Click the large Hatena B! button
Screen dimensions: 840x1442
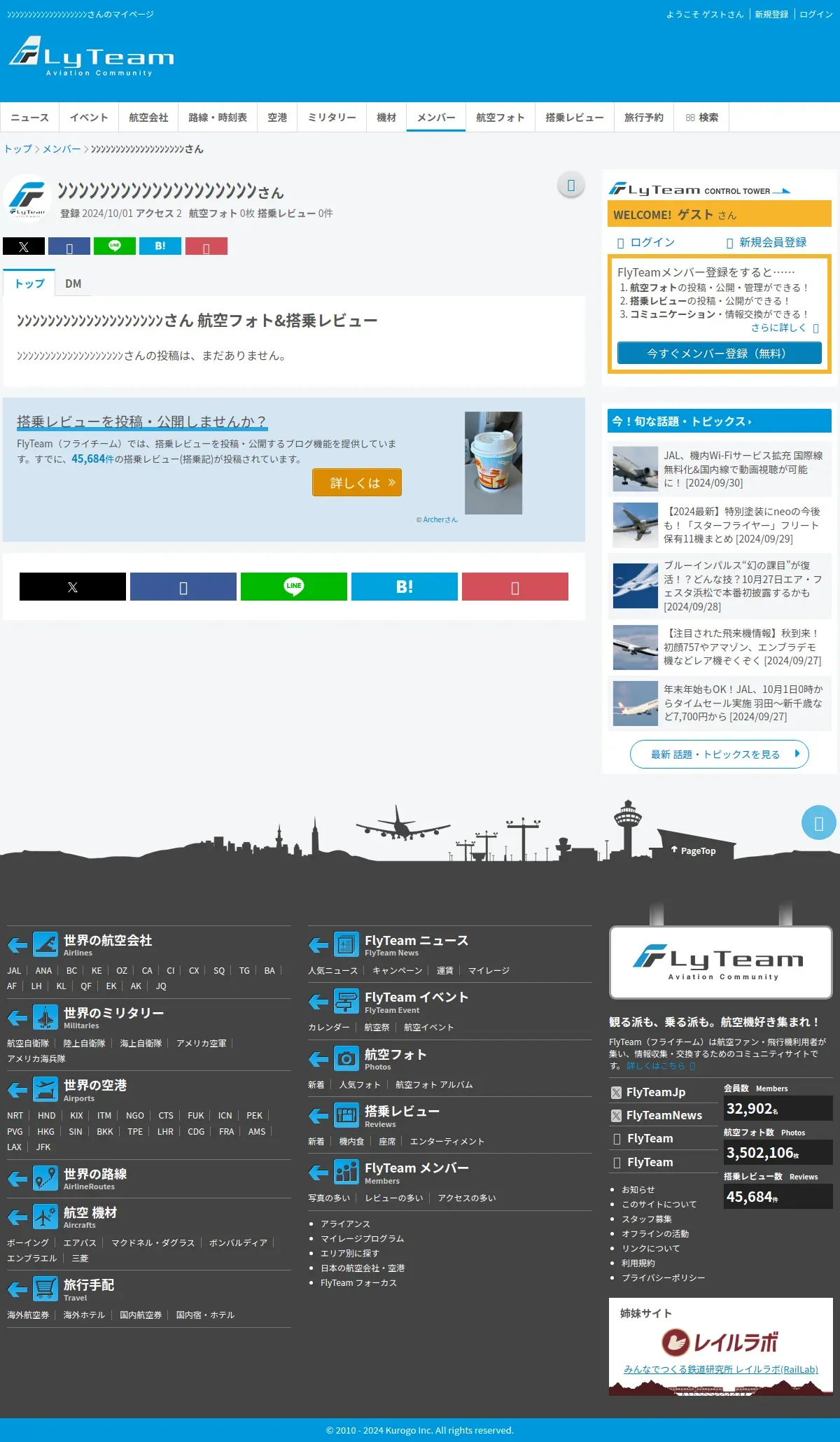[405, 587]
